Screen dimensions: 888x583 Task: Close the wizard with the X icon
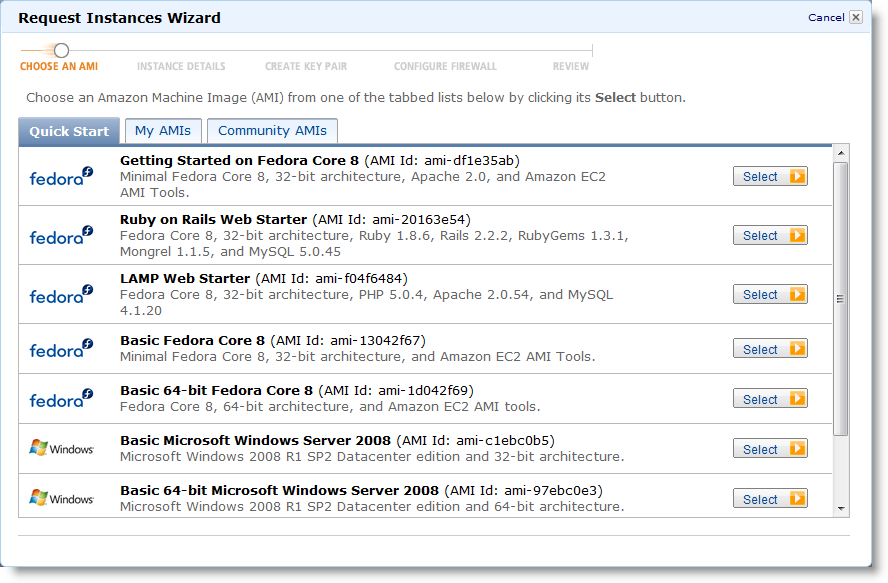pyautogui.click(x=856, y=17)
